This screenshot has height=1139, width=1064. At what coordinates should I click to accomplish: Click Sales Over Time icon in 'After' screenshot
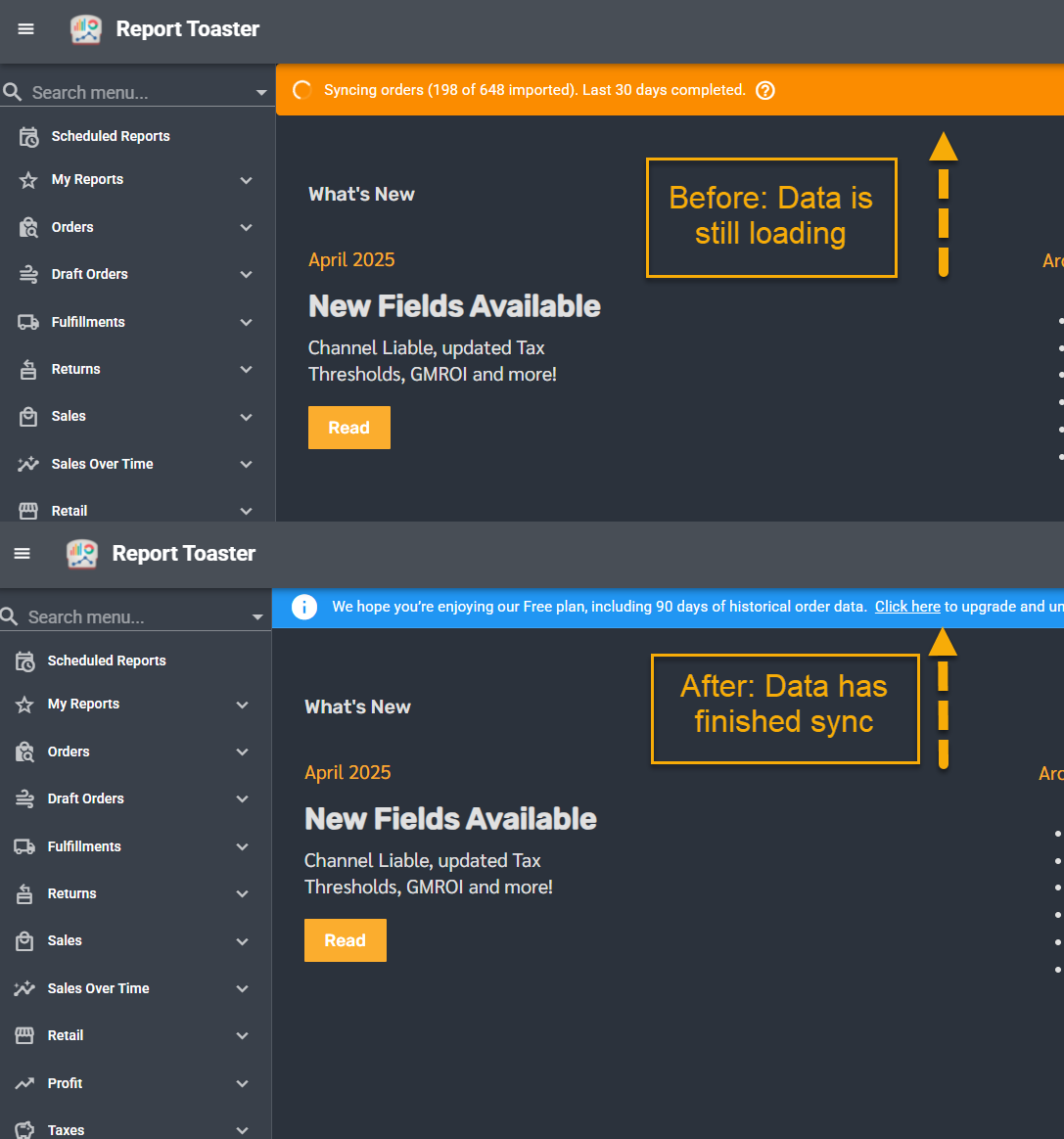[x=24, y=988]
